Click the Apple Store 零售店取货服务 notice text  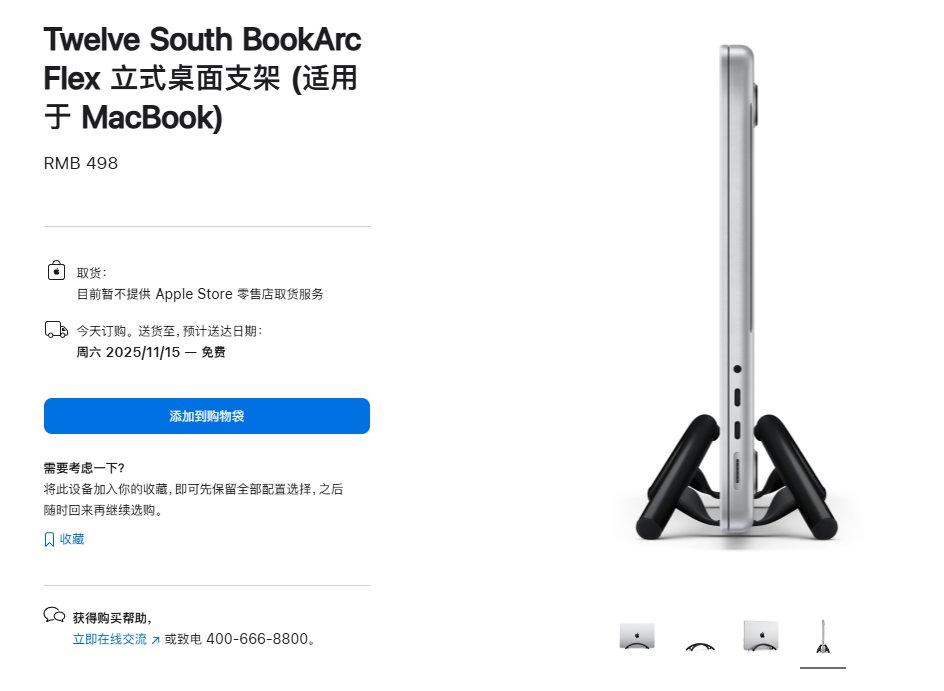coord(200,294)
